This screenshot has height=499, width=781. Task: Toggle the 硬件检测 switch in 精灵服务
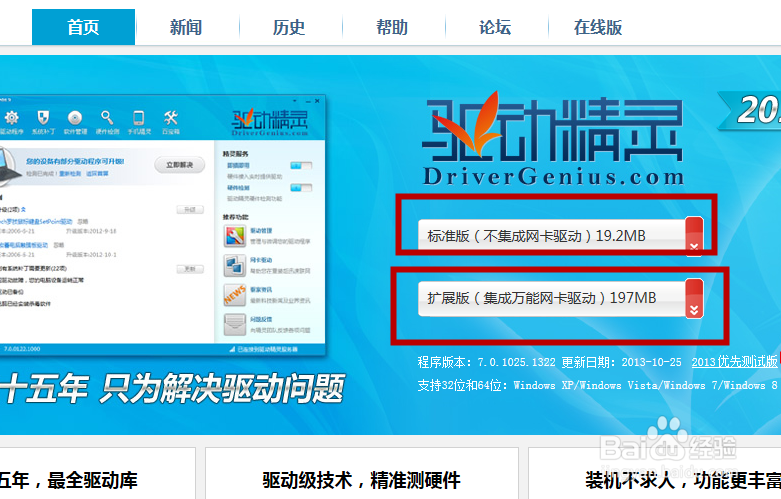(x=301, y=188)
